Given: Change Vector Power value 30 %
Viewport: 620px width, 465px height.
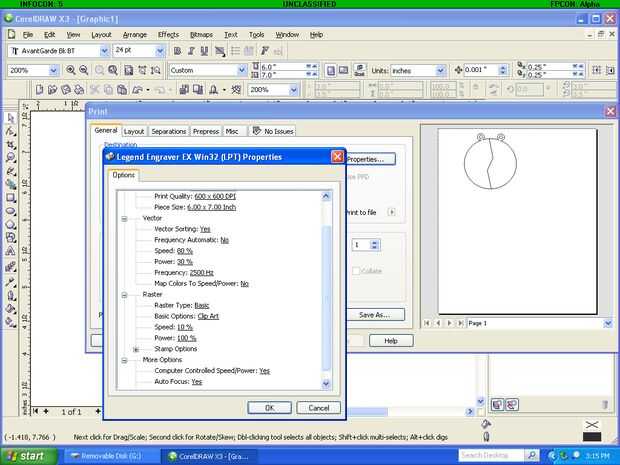Looking at the screenshot, I should click(x=185, y=262).
